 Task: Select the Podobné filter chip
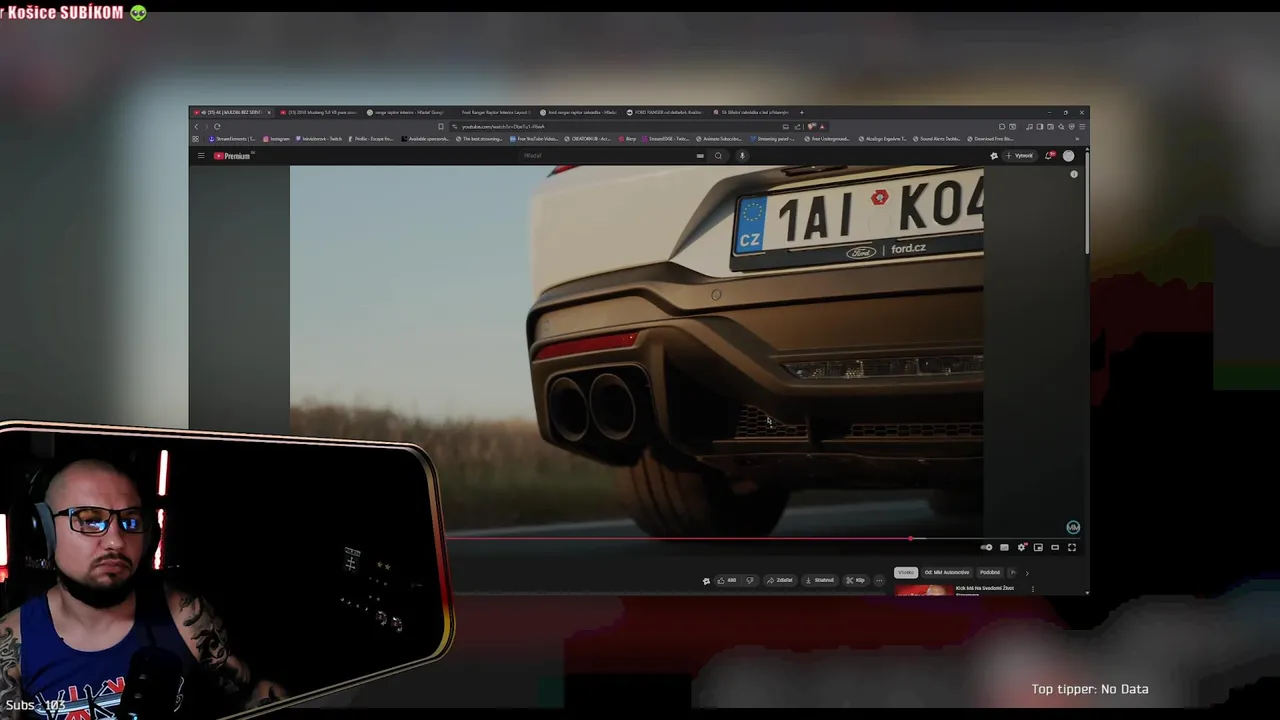[x=990, y=573]
